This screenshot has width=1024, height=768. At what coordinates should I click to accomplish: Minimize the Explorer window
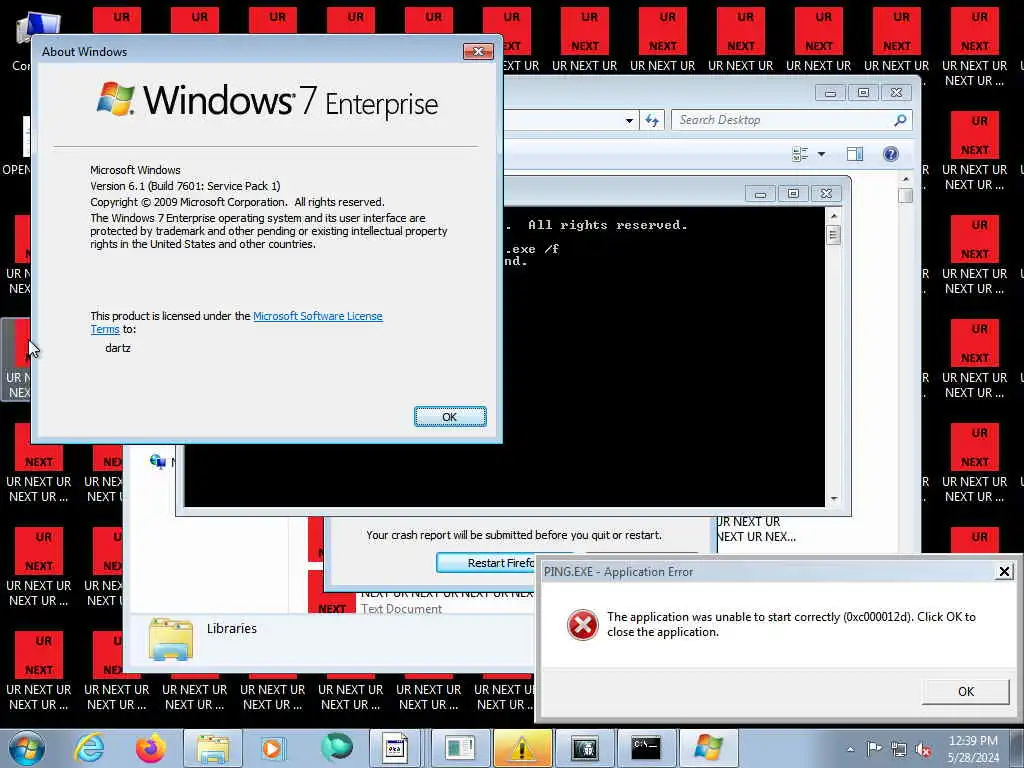(x=830, y=93)
